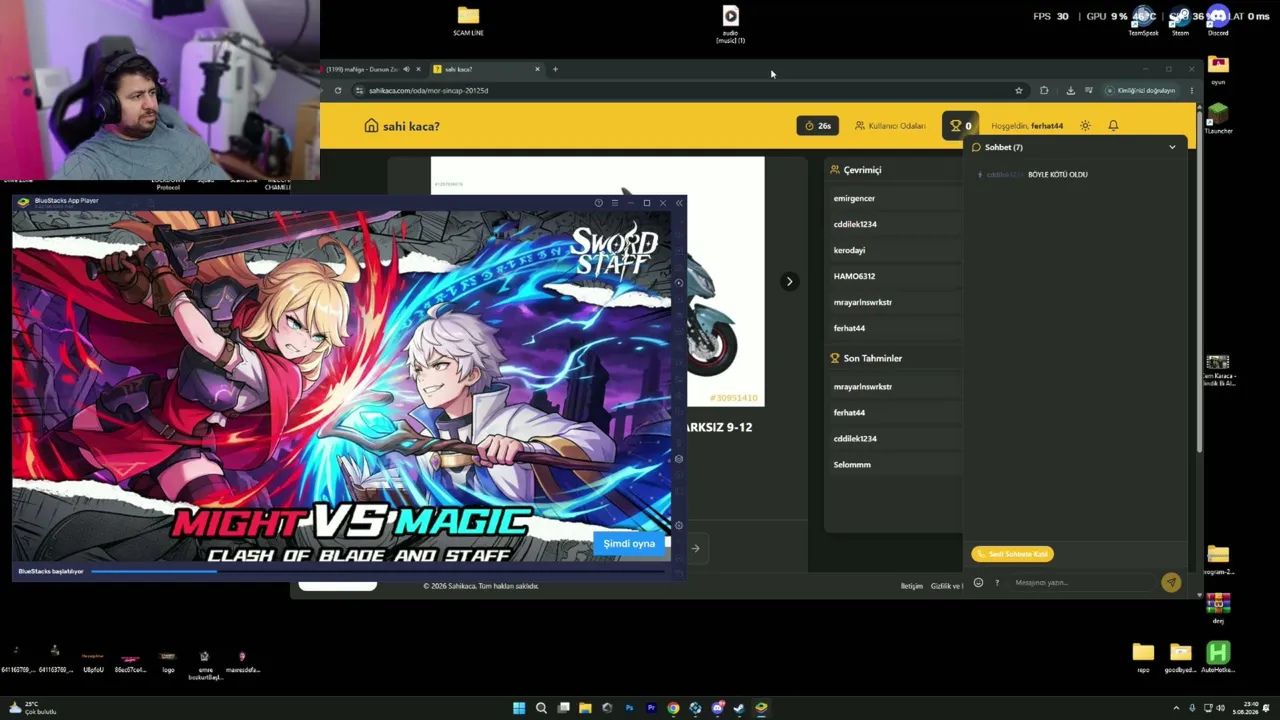Go to next motorcycle image arrow

[789, 281]
